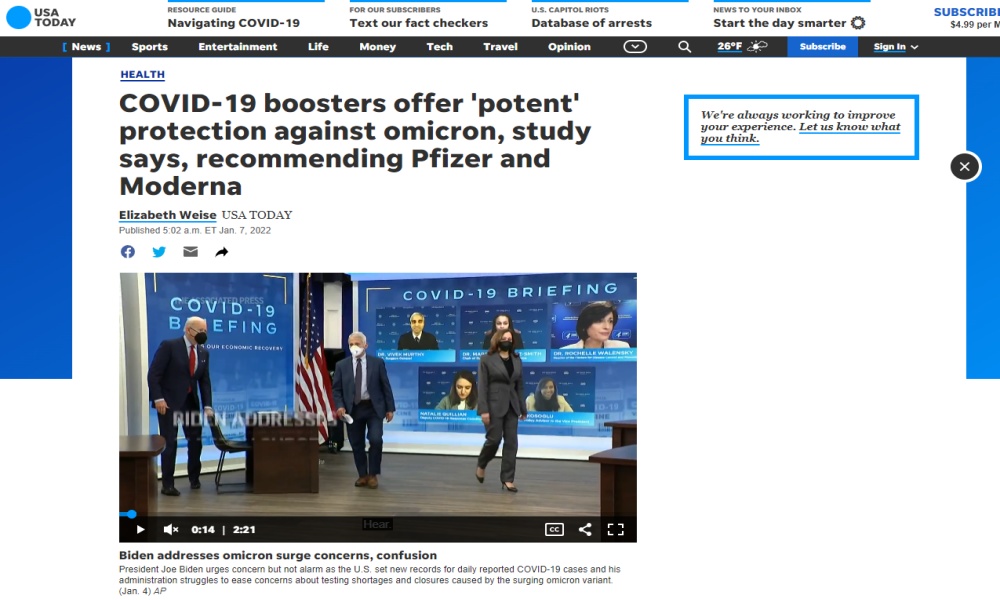Check the 26°F weather widget
The image size is (1000, 600).
coord(742,47)
